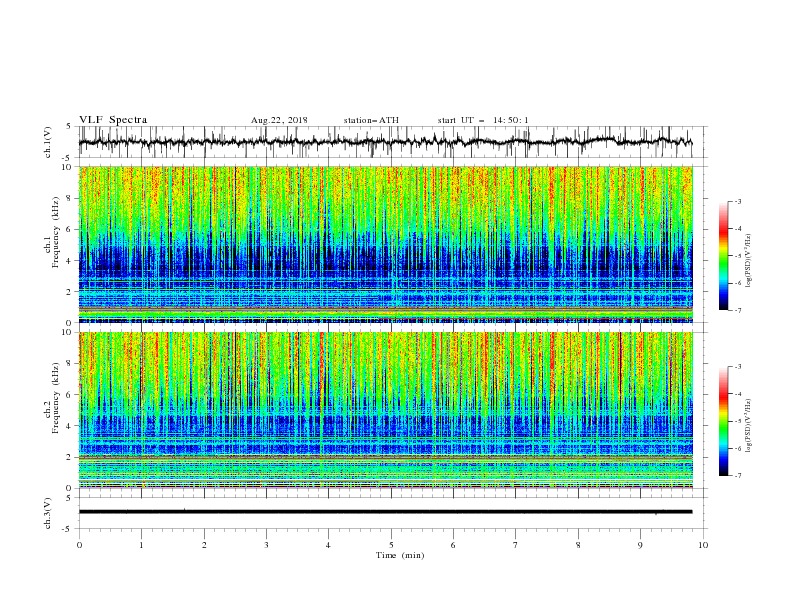Click time axis tick label "2"

click(x=204, y=545)
